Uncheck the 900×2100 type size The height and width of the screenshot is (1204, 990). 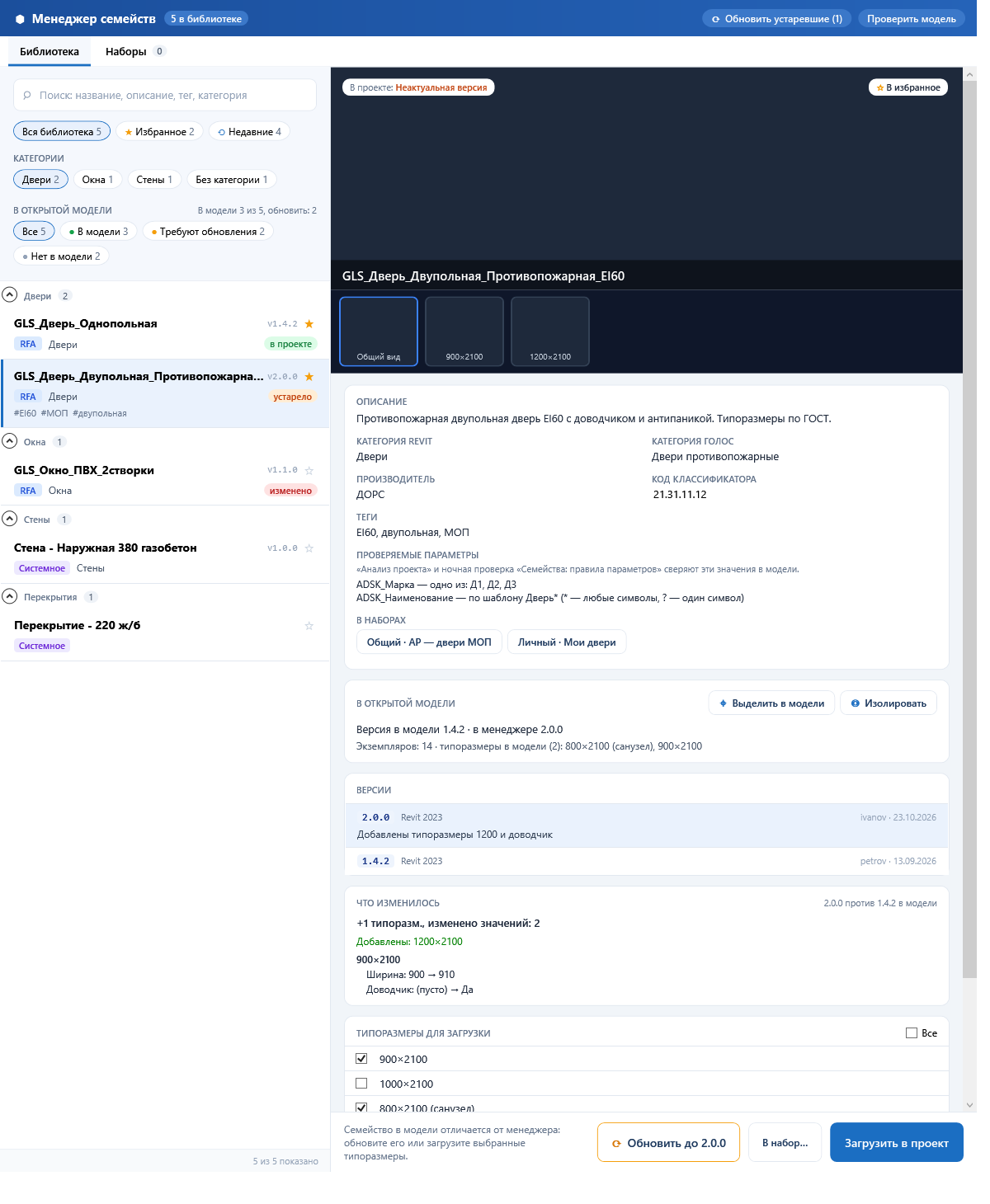point(361,1058)
